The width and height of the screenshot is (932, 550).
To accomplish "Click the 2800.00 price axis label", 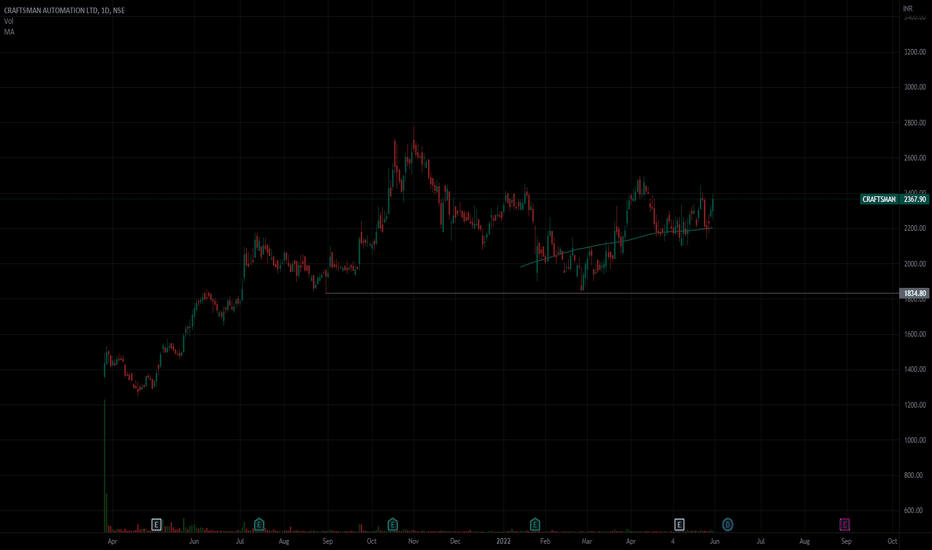I will pyautogui.click(x=915, y=123).
